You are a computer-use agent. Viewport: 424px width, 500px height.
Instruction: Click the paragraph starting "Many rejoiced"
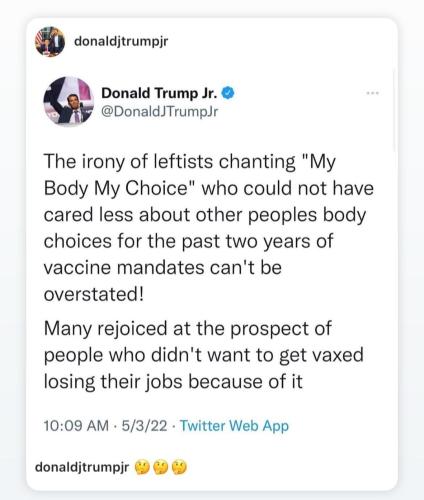click(203, 355)
